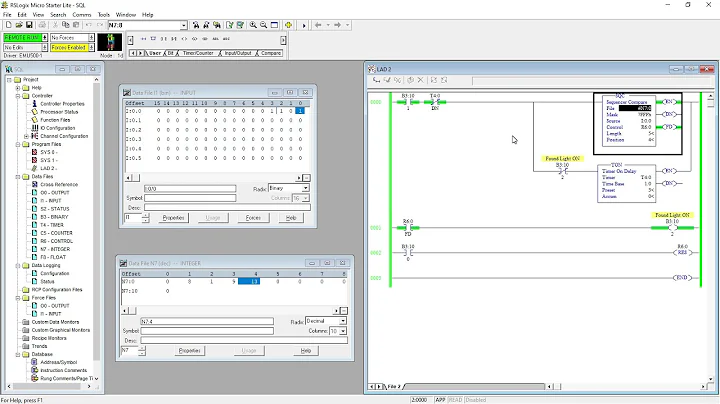Click the Open project folder icon
Image resolution: width=720 pixels, height=404 pixels.
tap(19, 25)
